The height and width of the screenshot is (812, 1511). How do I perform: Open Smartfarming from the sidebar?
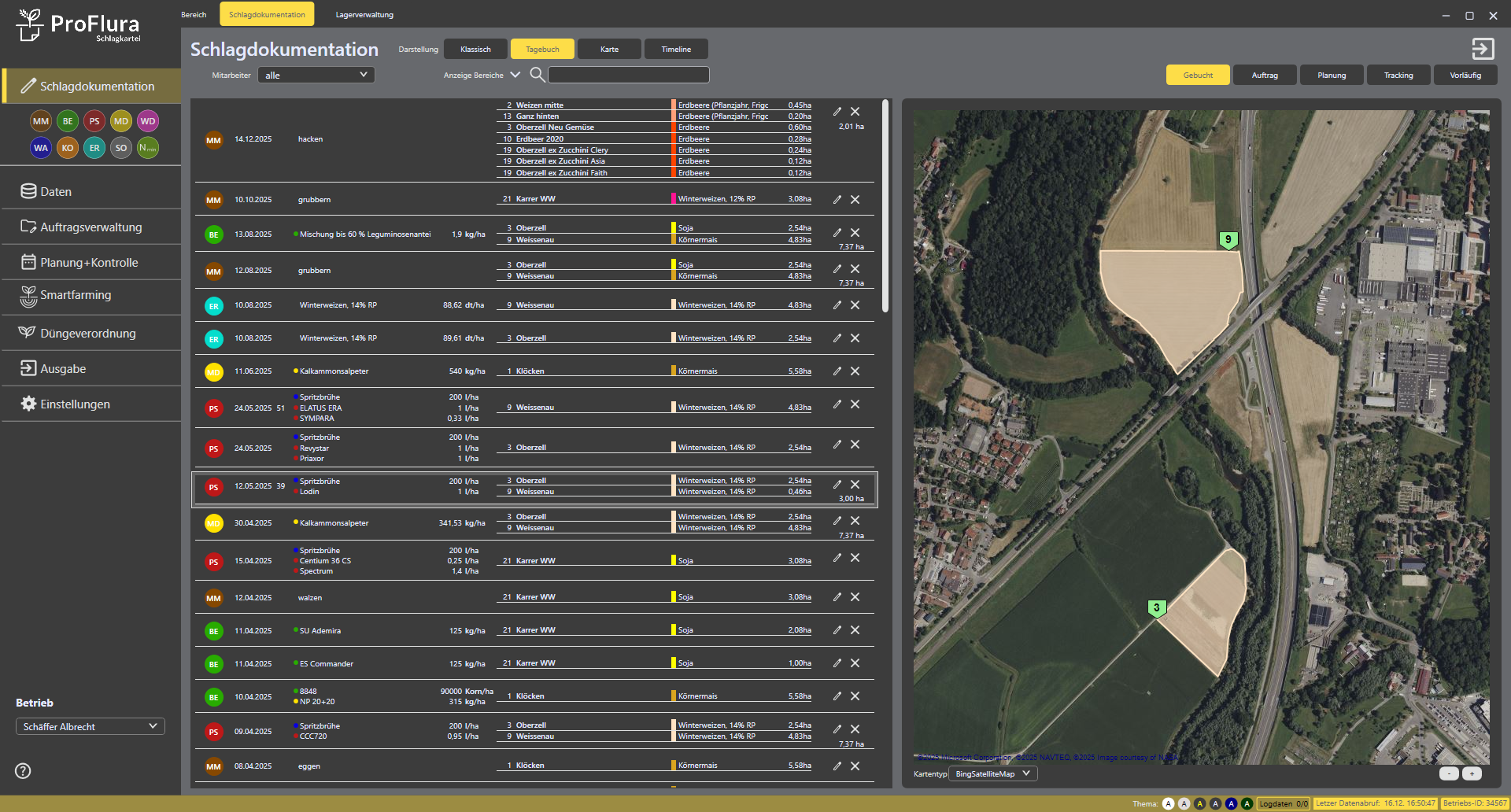pyautogui.click(x=76, y=295)
